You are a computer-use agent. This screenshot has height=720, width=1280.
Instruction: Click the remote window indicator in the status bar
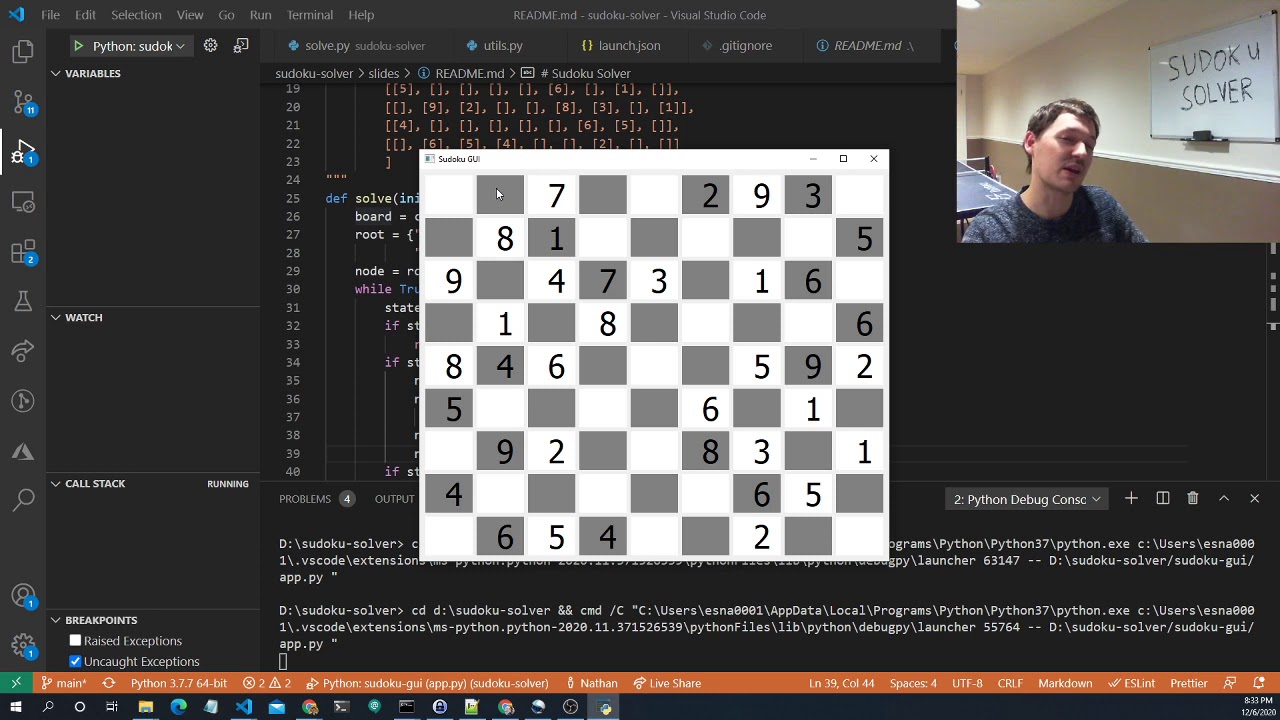point(16,683)
